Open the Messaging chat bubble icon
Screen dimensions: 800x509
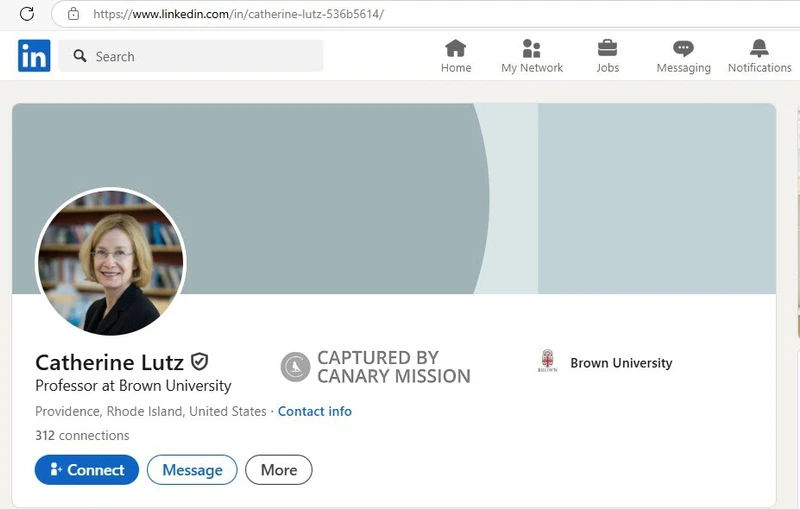[x=683, y=48]
